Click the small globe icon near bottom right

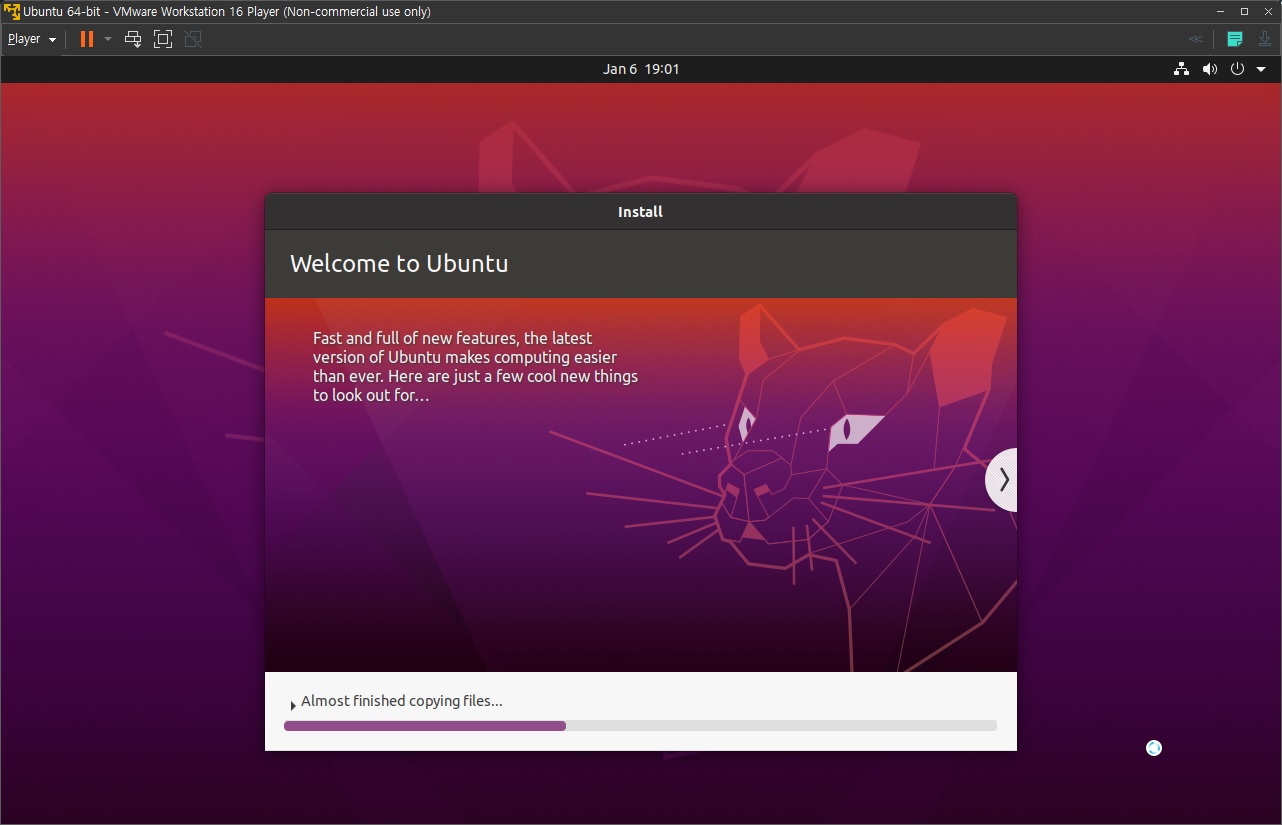coord(1154,748)
